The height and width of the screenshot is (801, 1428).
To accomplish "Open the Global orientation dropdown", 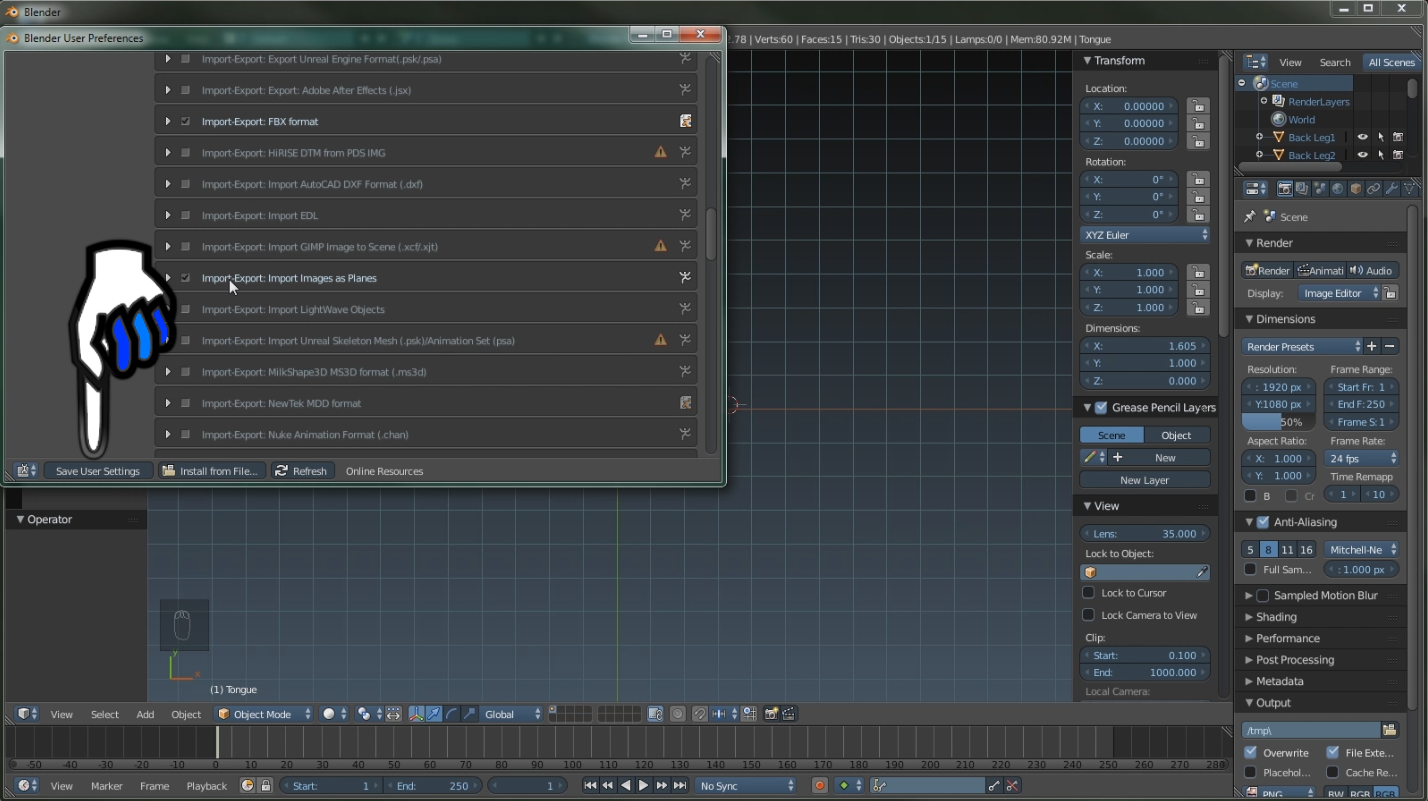I will click(512, 714).
